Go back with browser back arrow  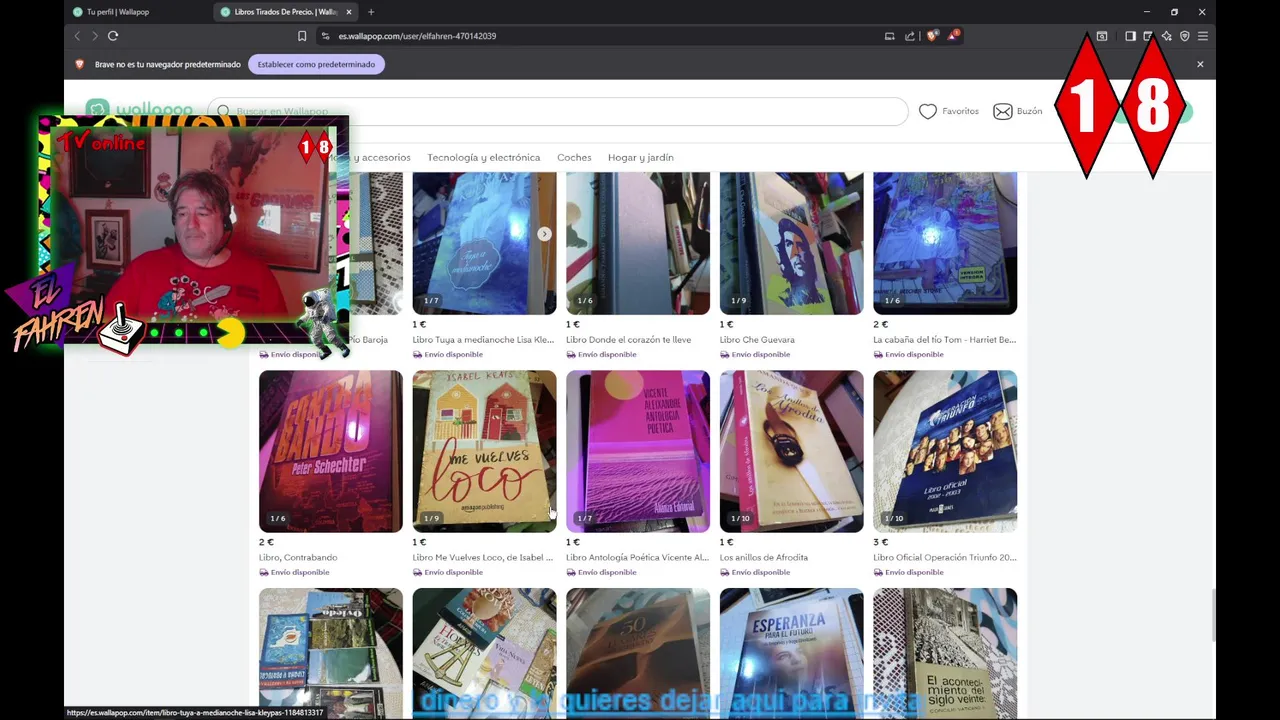point(77,36)
